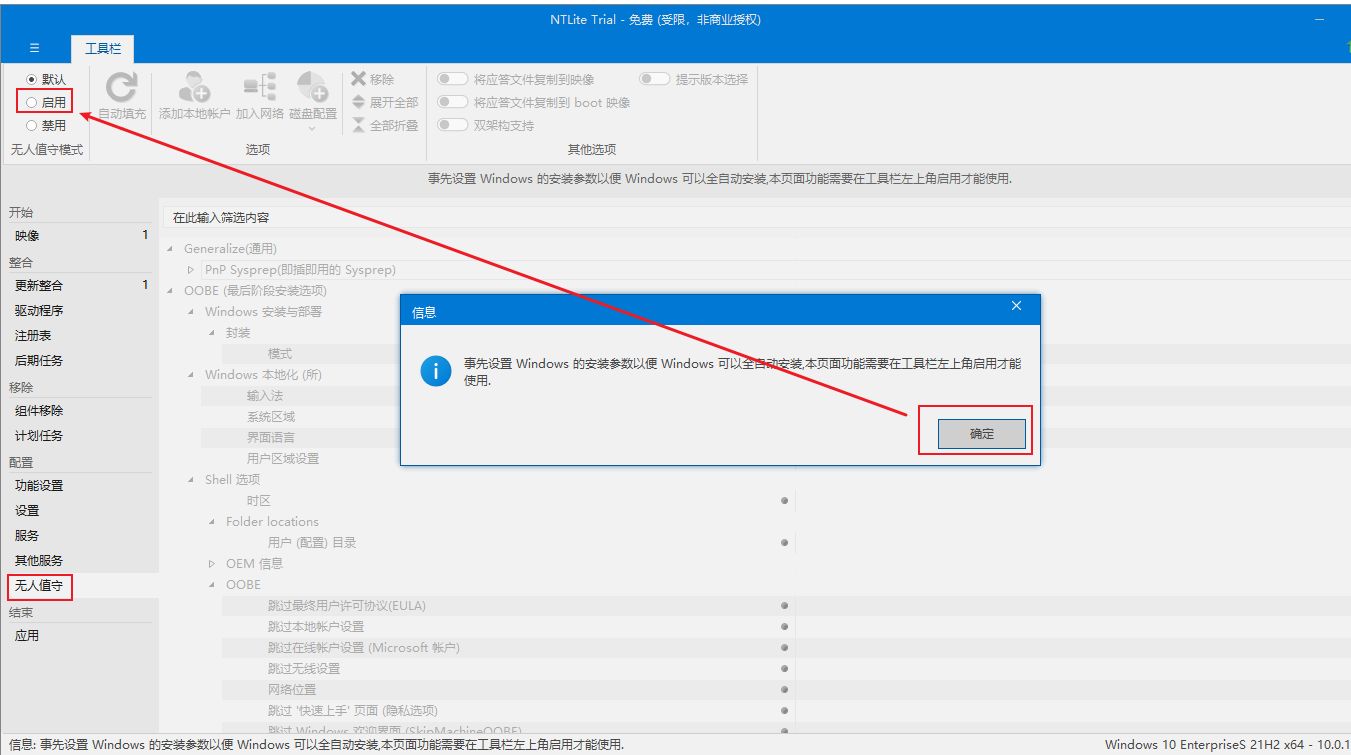The image size is (1351, 755).
Task: Collapse the Generalize(通用) tree node
Action: pos(170,249)
